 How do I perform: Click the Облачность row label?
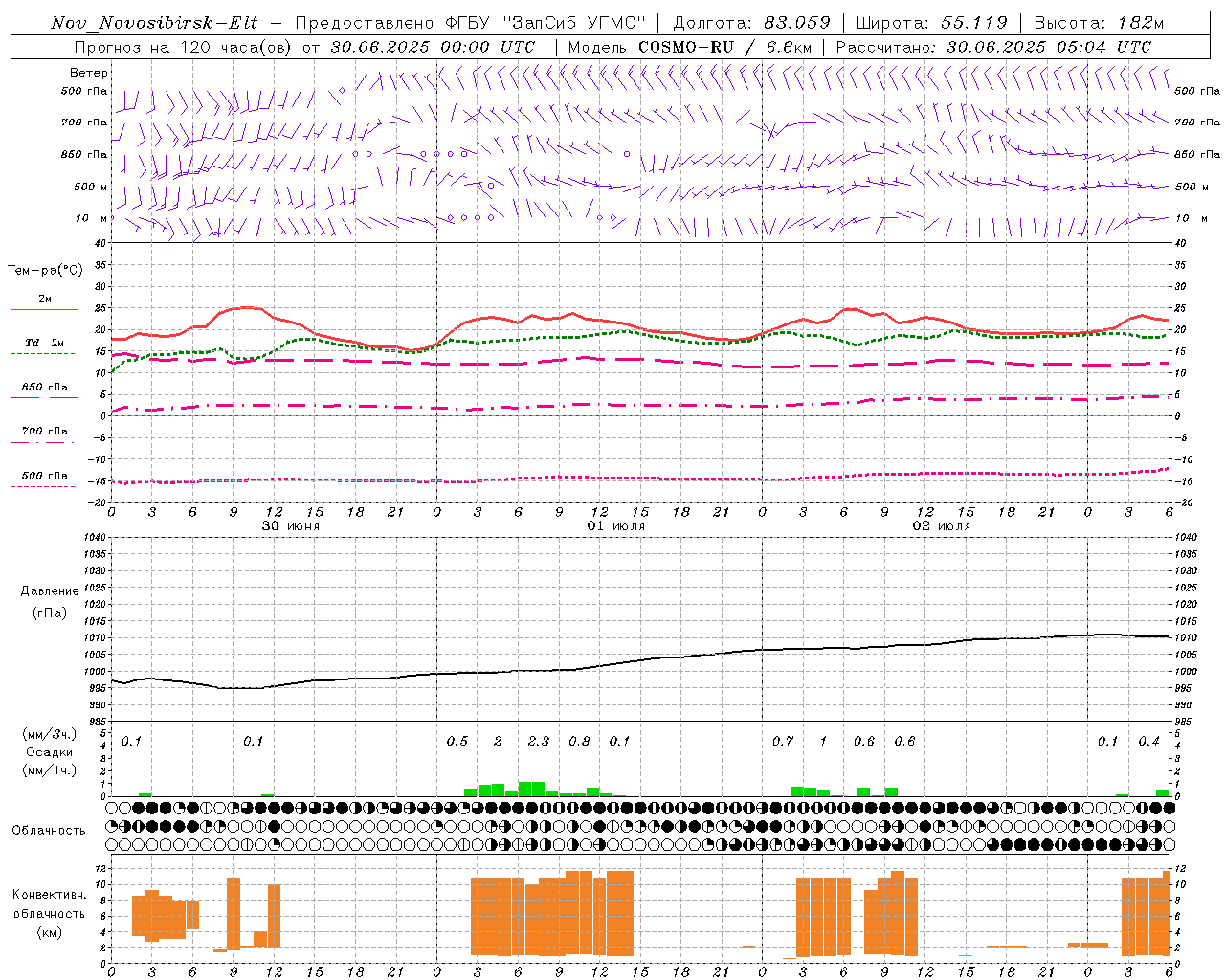[49, 831]
